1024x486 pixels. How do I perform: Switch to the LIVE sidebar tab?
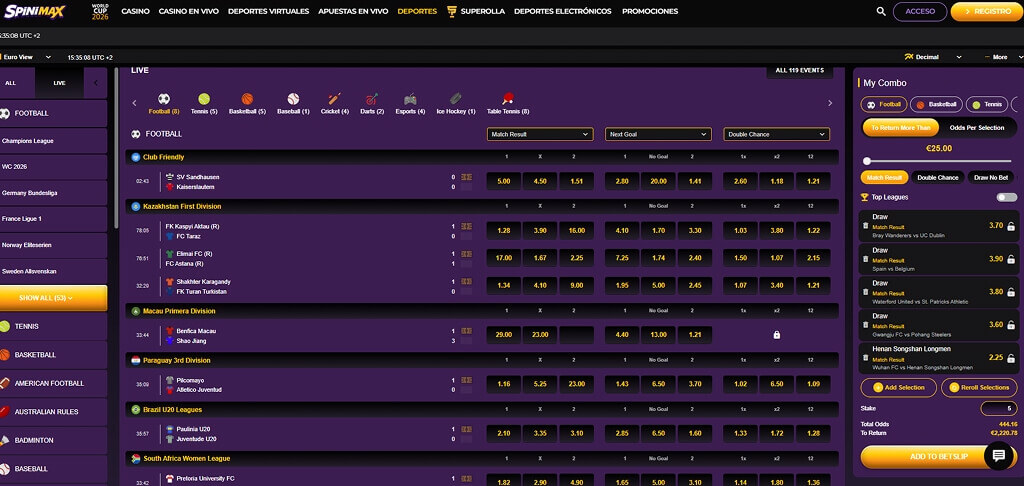pyautogui.click(x=59, y=83)
